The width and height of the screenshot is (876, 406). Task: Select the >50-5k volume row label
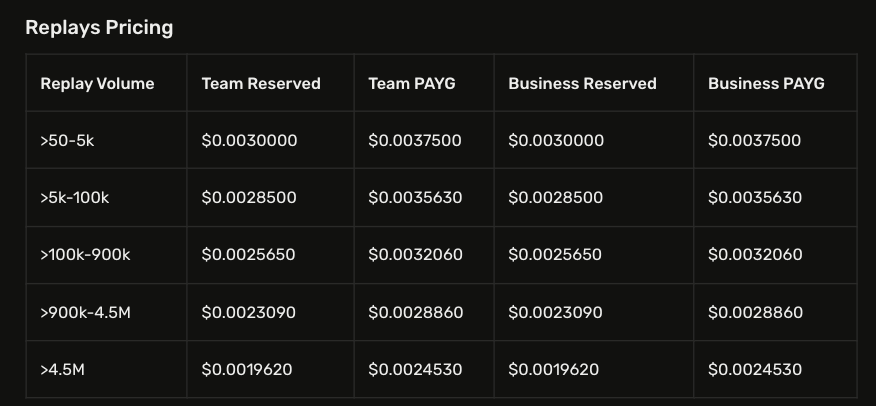pyautogui.click(x=67, y=141)
